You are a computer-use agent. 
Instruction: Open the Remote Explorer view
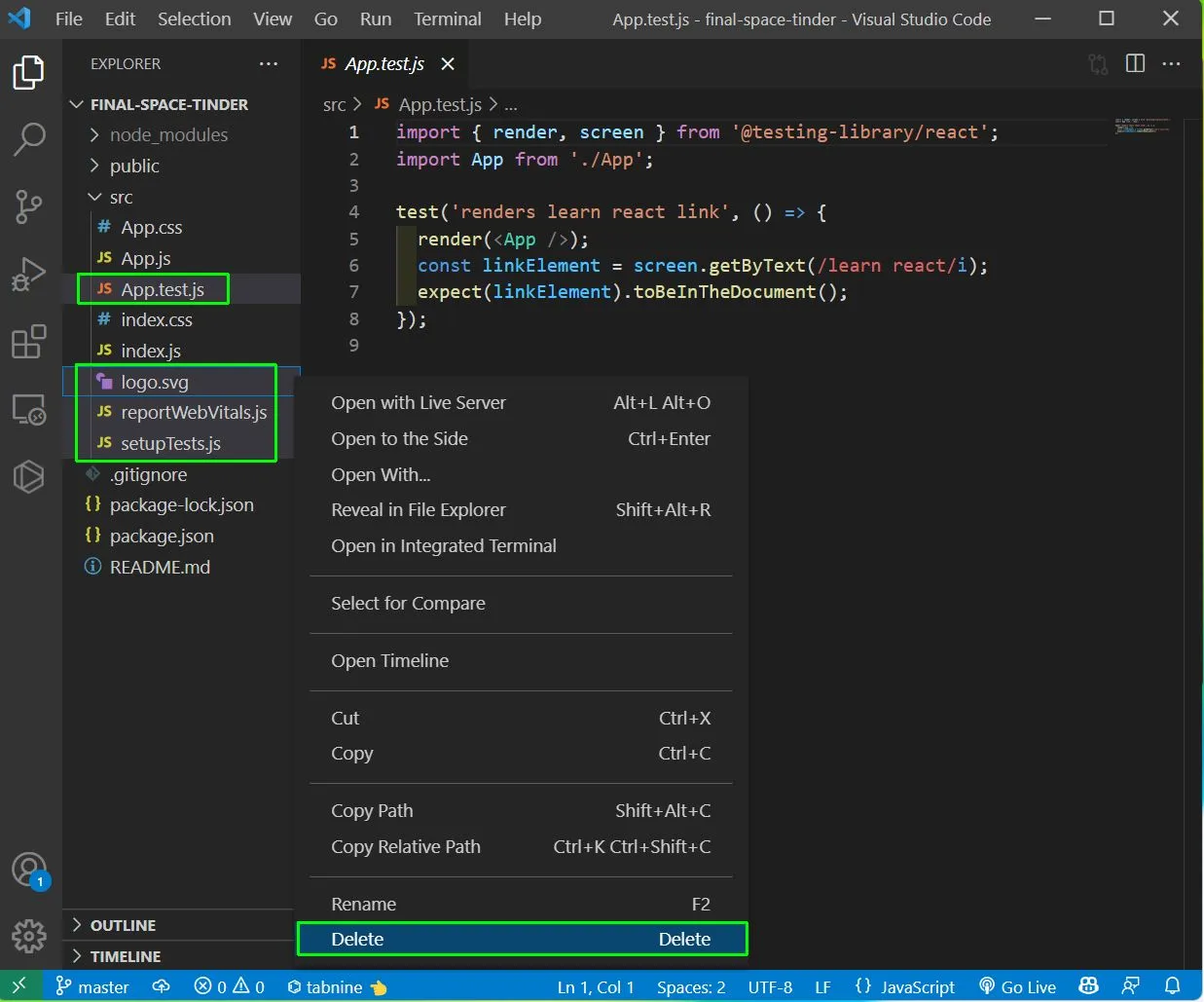pos(29,410)
